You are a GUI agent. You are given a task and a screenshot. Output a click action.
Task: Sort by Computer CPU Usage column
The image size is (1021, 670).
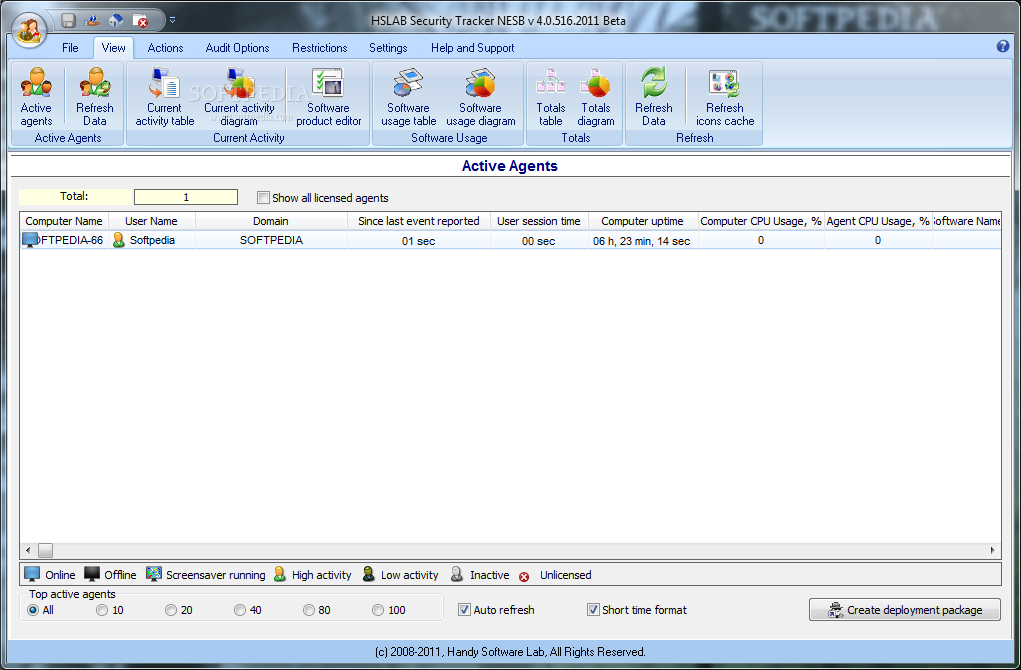pyautogui.click(x=761, y=221)
